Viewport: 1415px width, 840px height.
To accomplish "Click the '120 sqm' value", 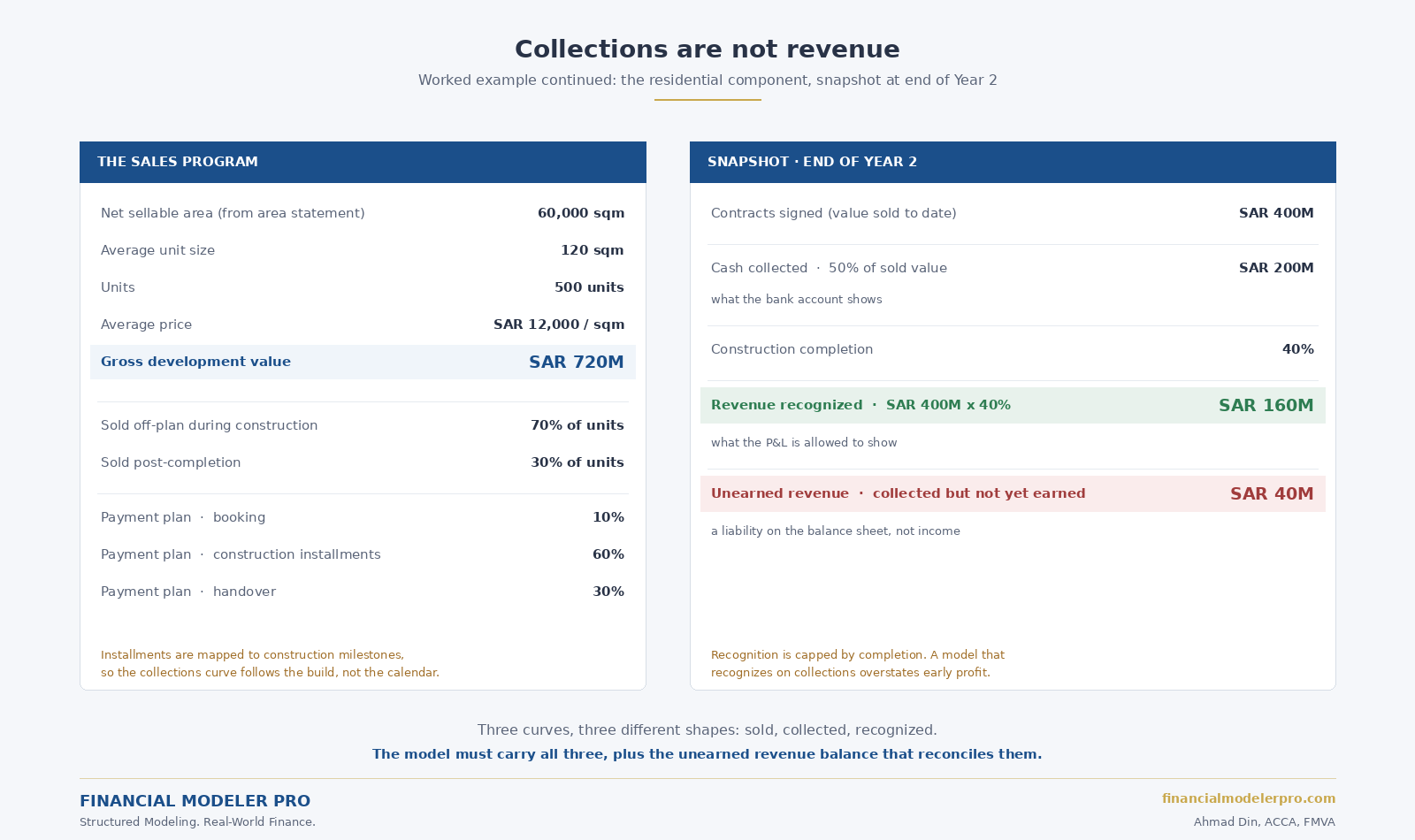I will click(593, 250).
